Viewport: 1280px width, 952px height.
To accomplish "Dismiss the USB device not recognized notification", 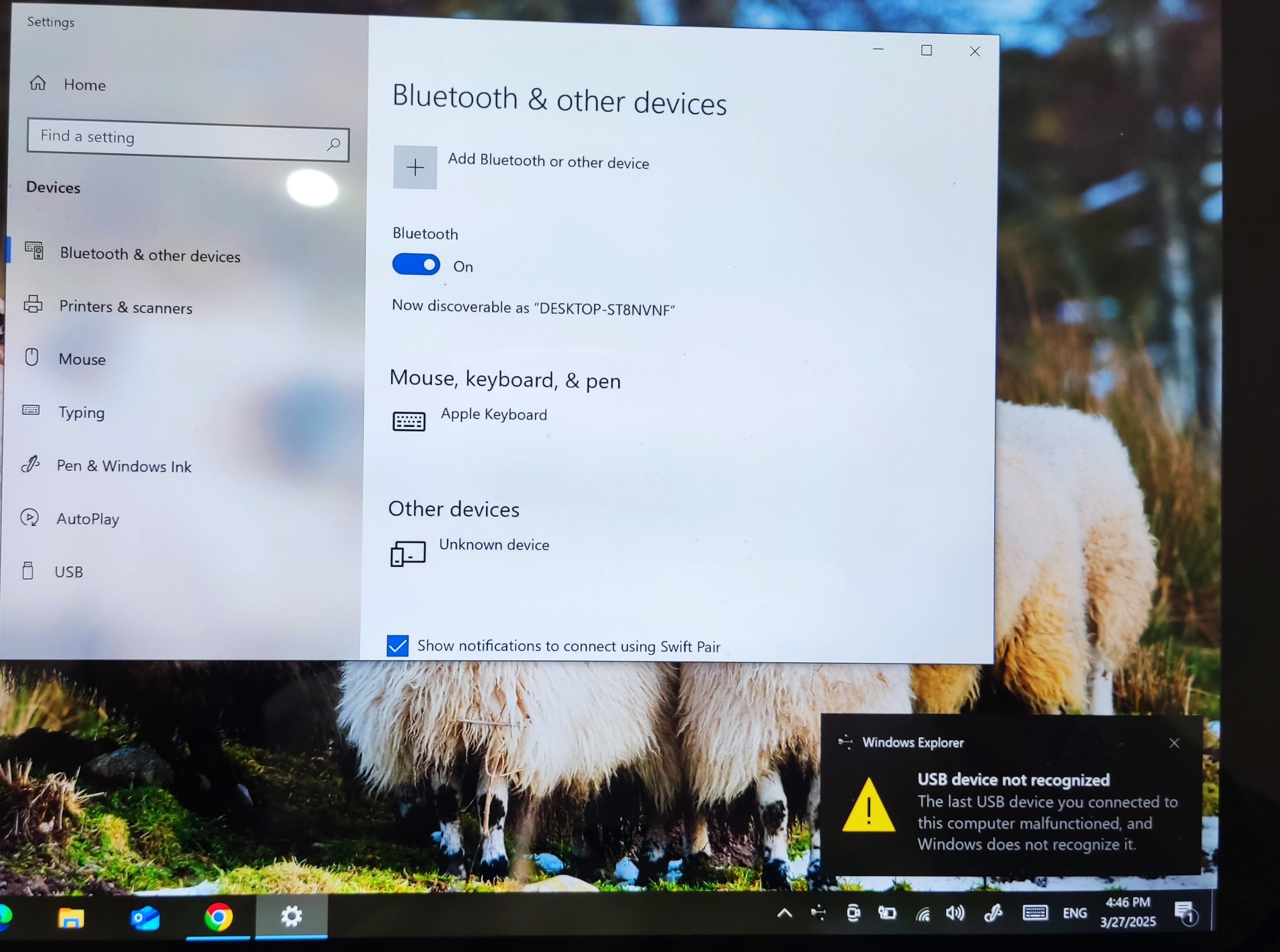I will pos(1174,743).
